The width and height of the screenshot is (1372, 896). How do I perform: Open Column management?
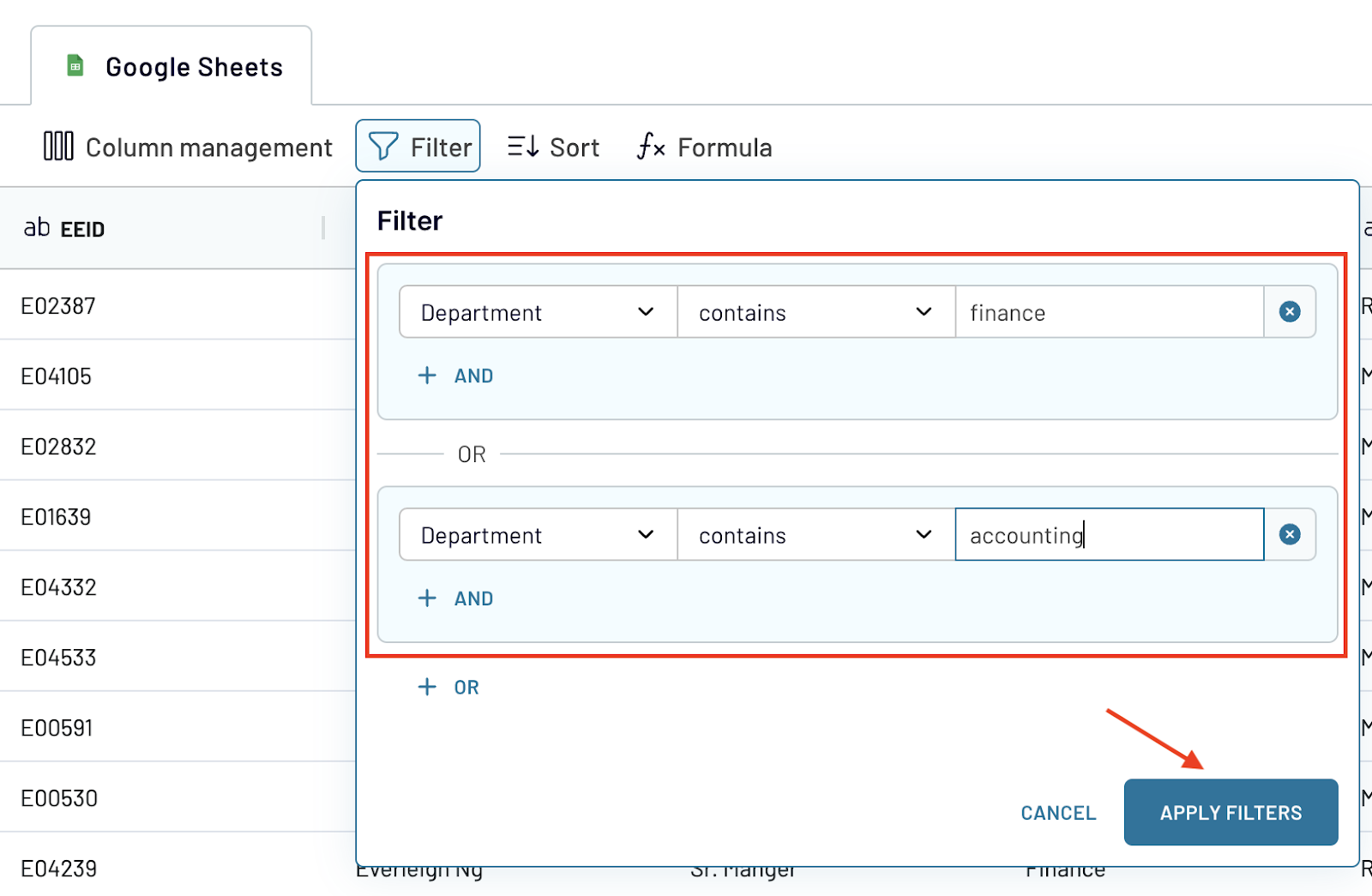pyautogui.click(x=187, y=147)
